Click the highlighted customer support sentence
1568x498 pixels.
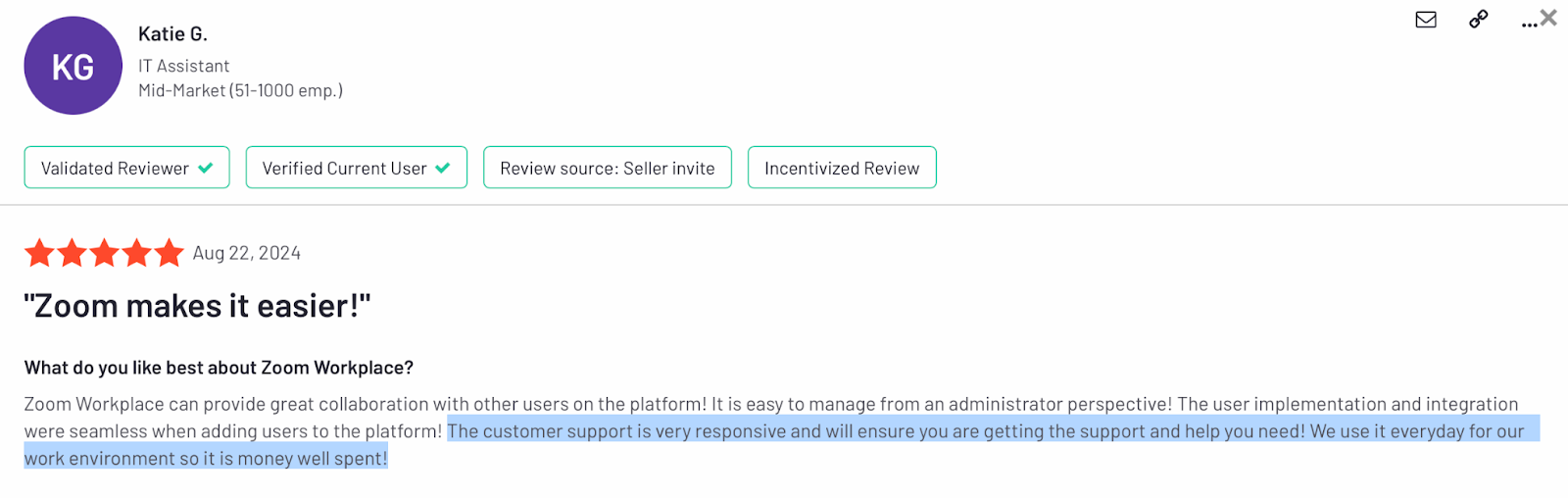coord(876,431)
